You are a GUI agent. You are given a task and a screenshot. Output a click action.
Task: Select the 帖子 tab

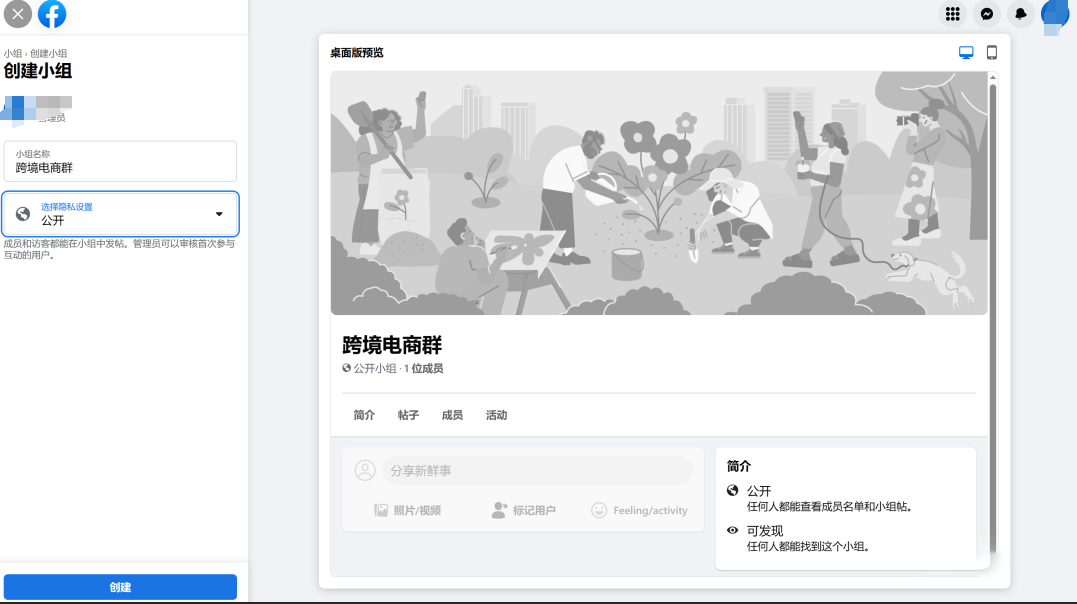click(x=408, y=415)
